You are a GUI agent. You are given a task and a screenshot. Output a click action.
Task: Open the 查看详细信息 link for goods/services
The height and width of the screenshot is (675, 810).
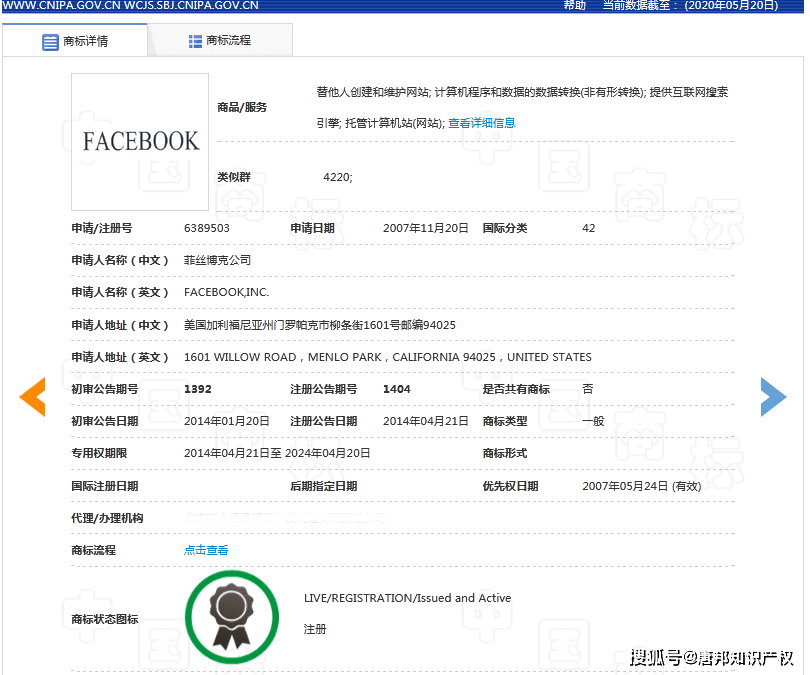[481, 123]
